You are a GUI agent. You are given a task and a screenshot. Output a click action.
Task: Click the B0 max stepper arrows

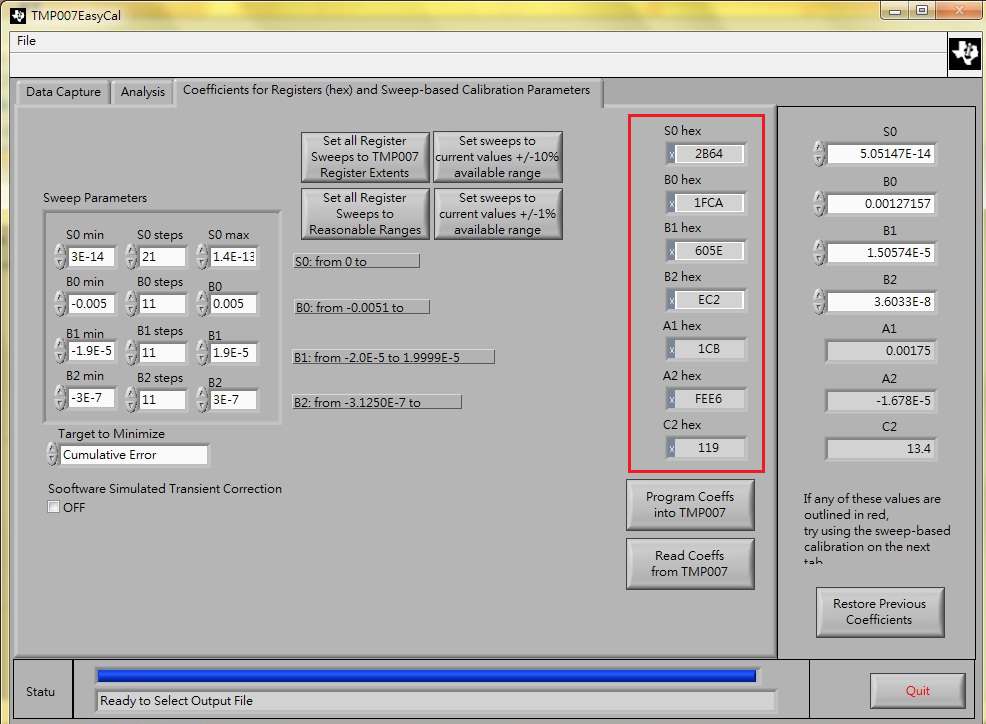[202, 304]
